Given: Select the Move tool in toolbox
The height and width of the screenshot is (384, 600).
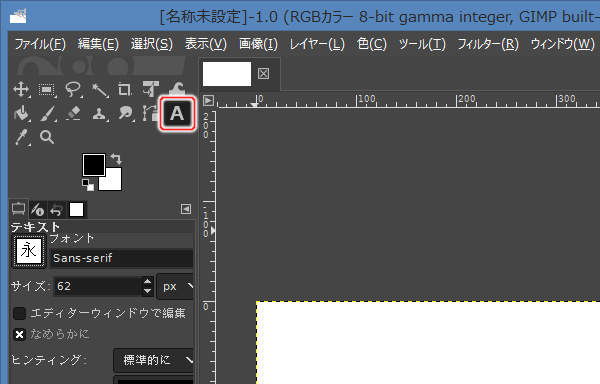Looking at the screenshot, I should (21, 90).
